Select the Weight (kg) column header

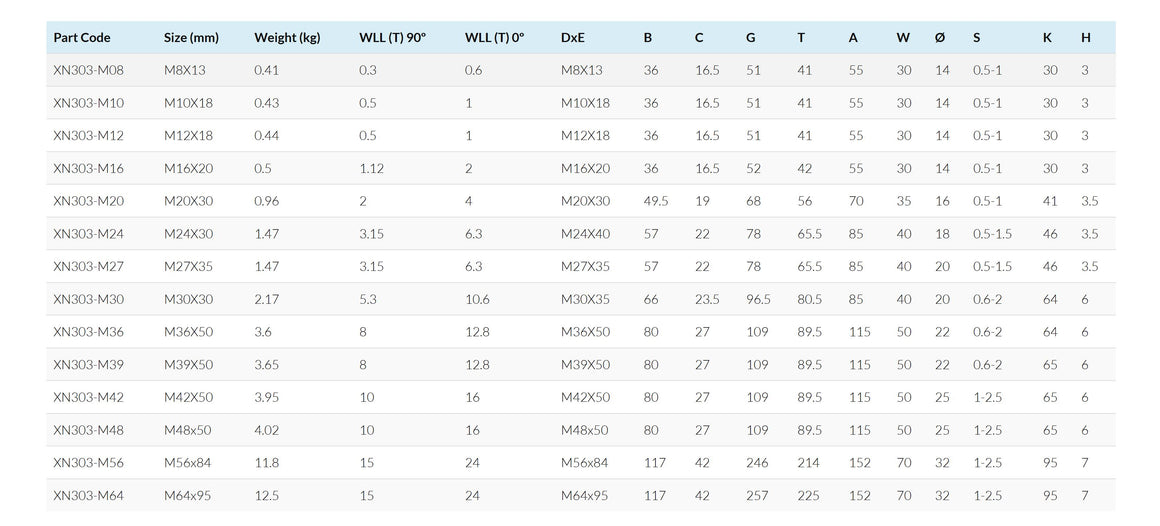(x=287, y=38)
